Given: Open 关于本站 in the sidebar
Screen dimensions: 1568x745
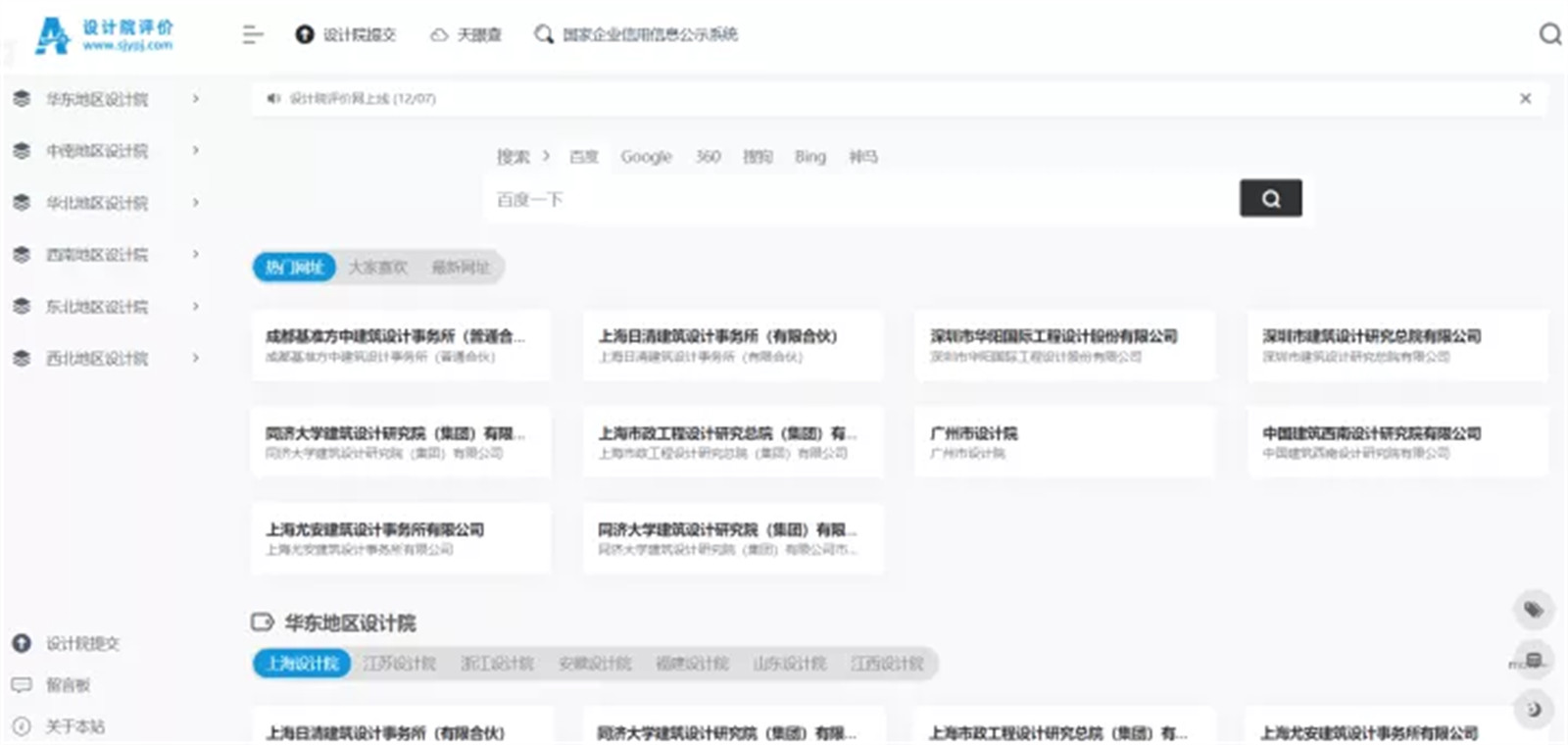Looking at the screenshot, I should 74,726.
